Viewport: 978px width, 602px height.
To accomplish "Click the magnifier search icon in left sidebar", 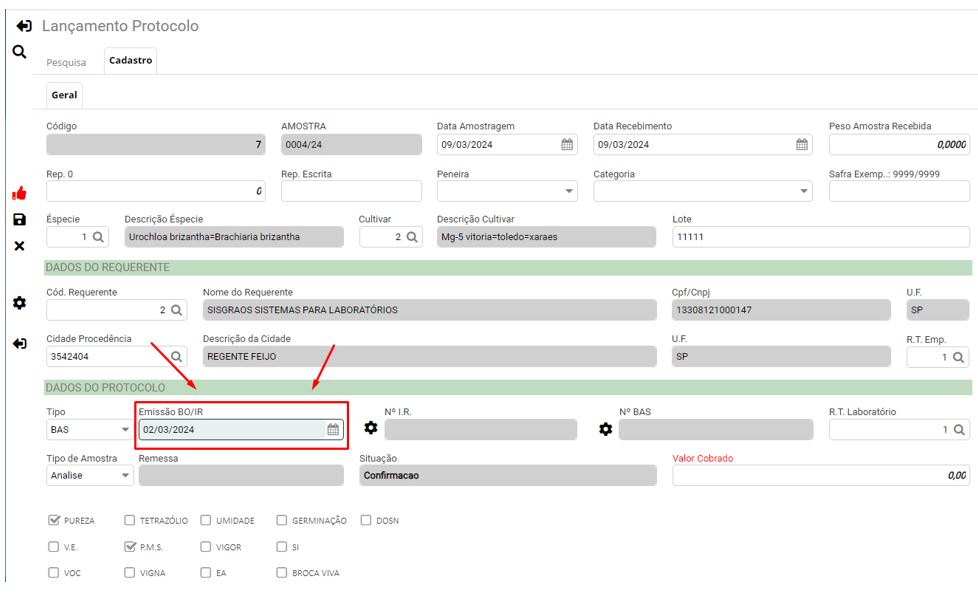I will pos(19,52).
